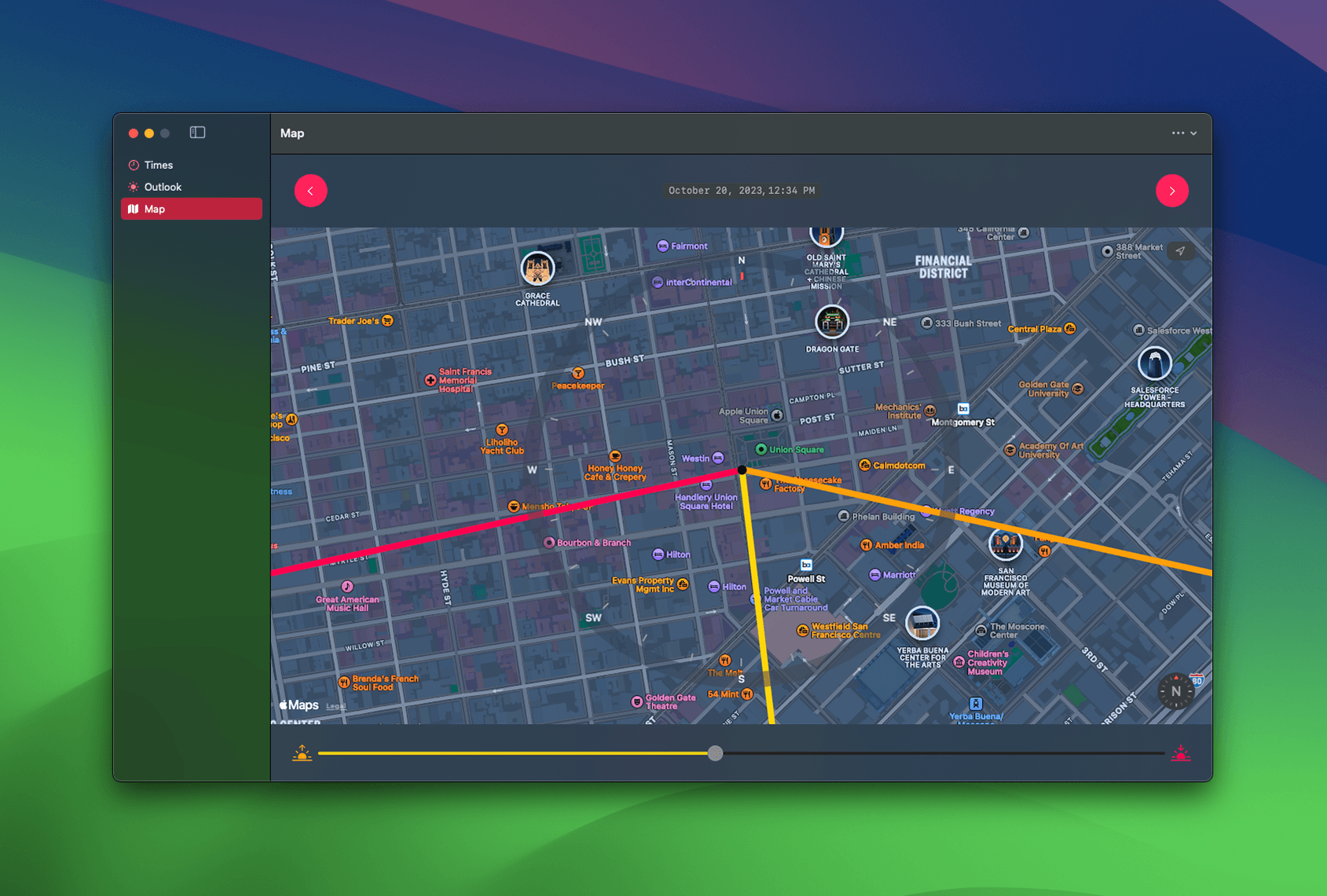
Task: Click the Trader Joe's store marker
Action: tap(387, 320)
